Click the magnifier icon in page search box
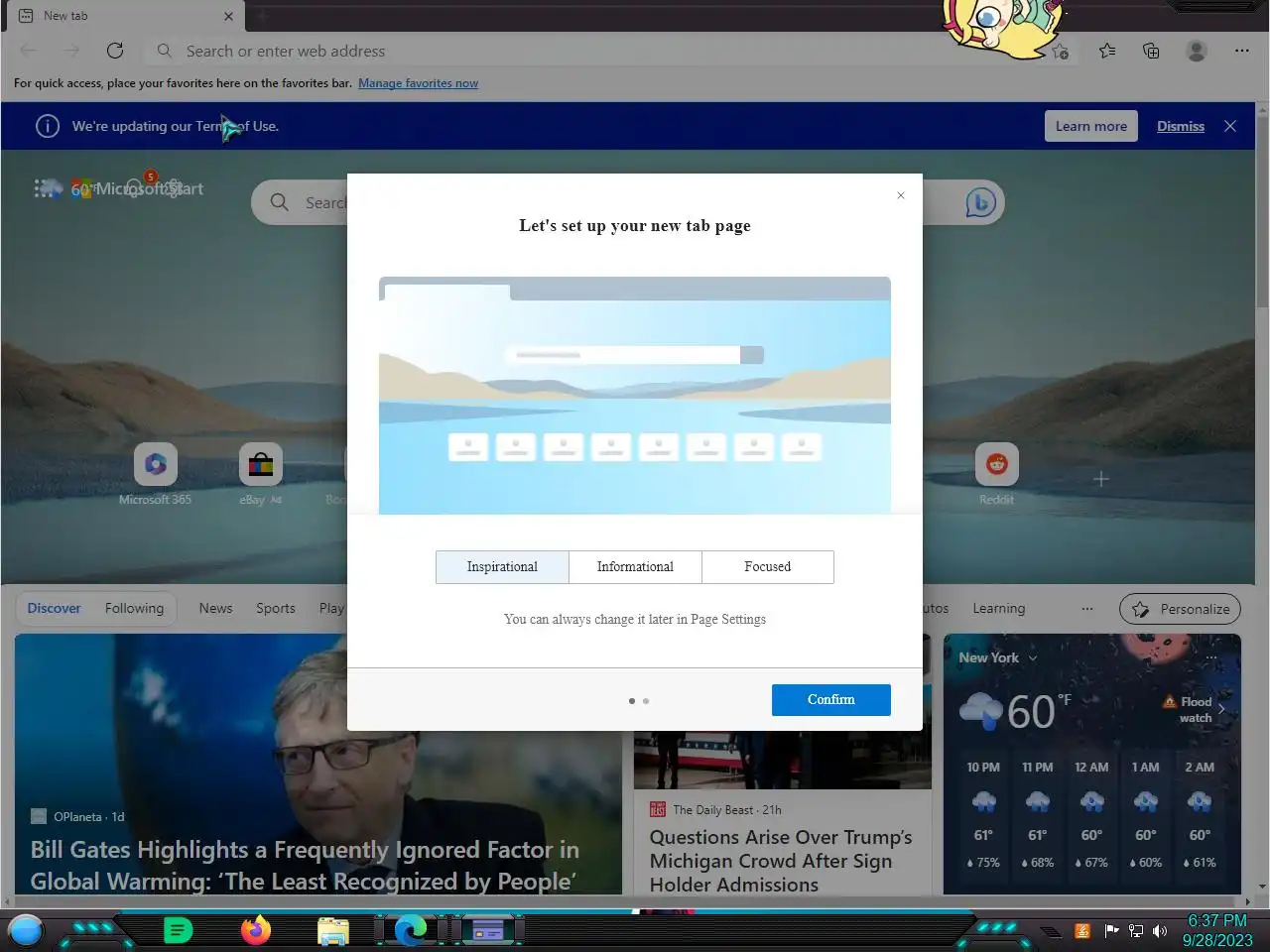Viewport: 1270px width, 952px height. pos(280,202)
